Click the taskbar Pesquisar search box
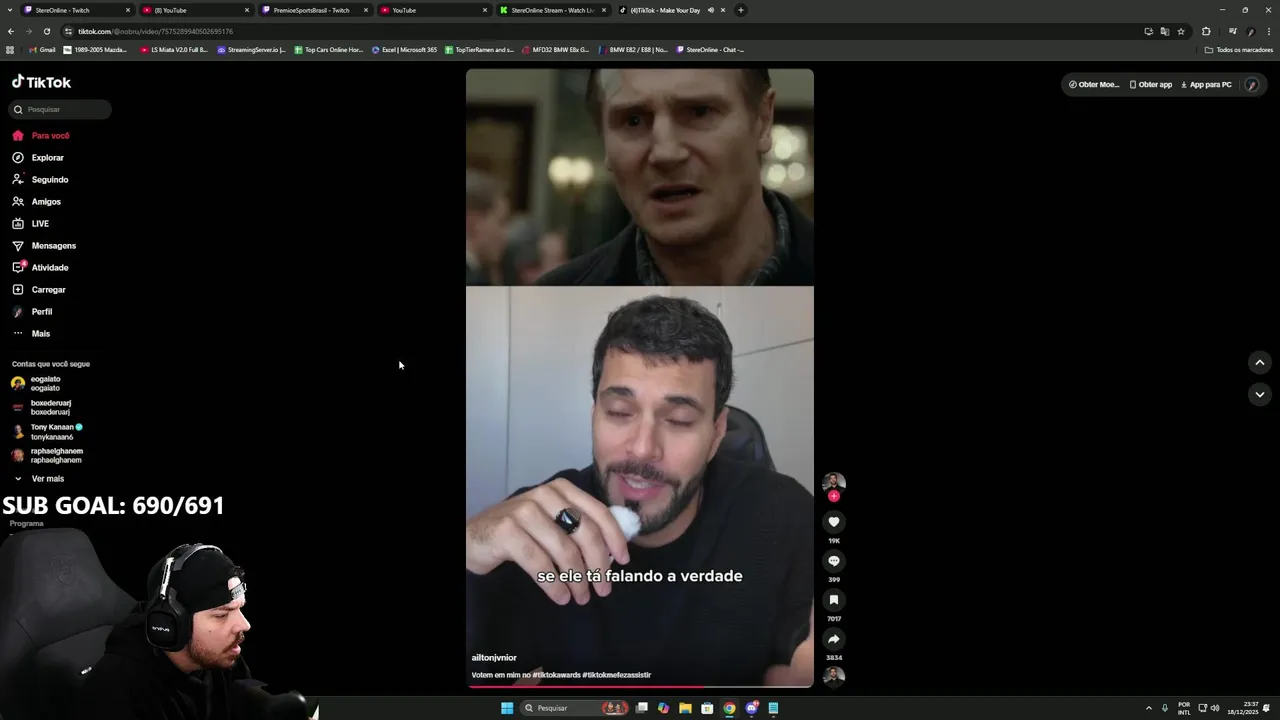The width and height of the screenshot is (1280, 720). pos(574,708)
